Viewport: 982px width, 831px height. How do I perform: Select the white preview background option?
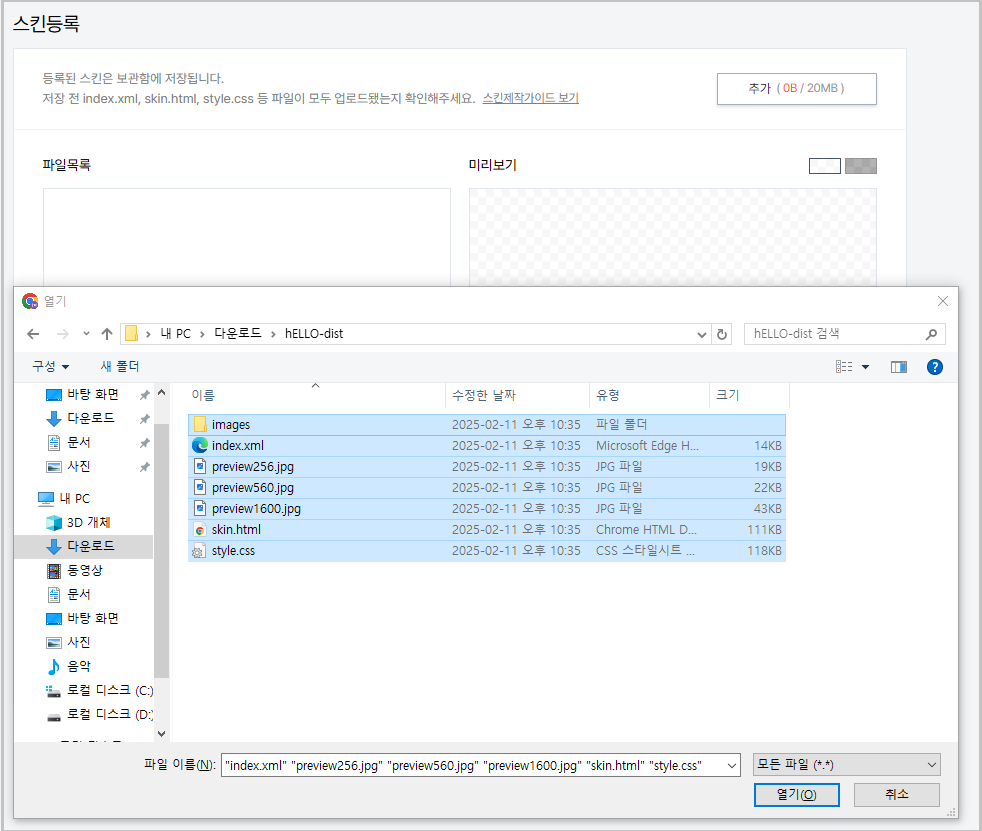click(825, 165)
